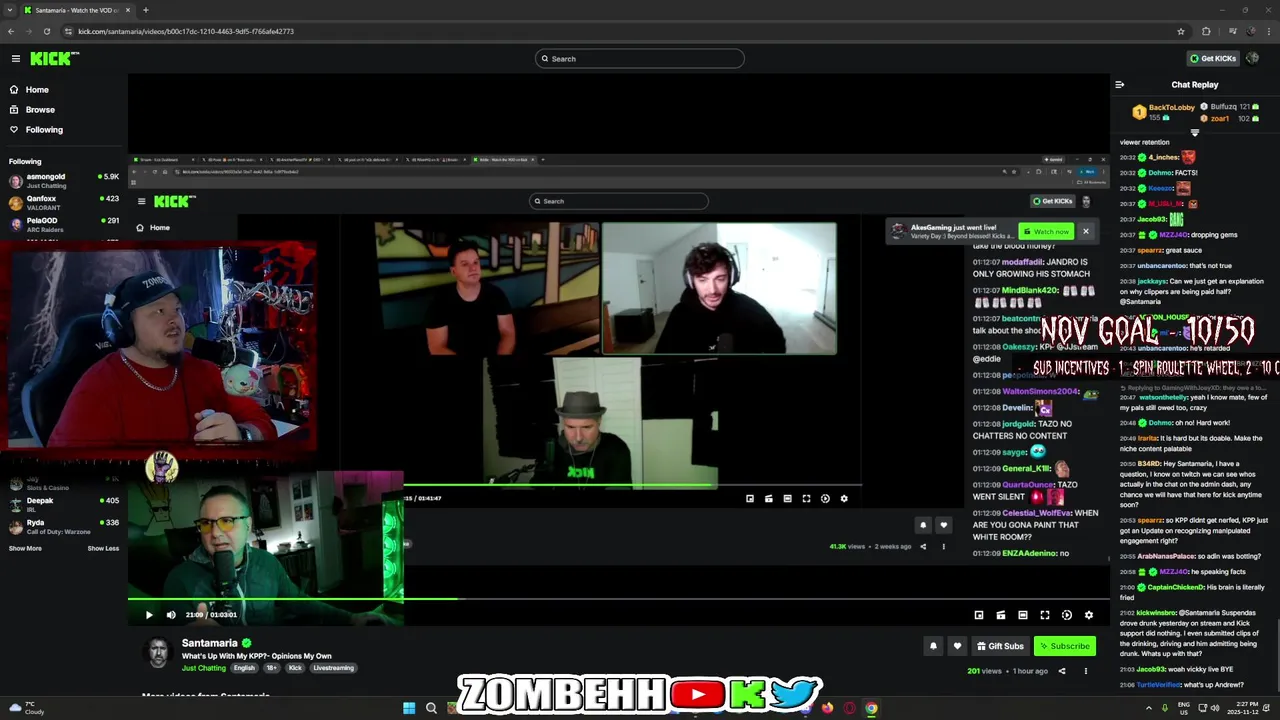The height and width of the screenshot is (720, 1280).
Task: Collapse the Chat Replay panel
Action: (1120, 85)
